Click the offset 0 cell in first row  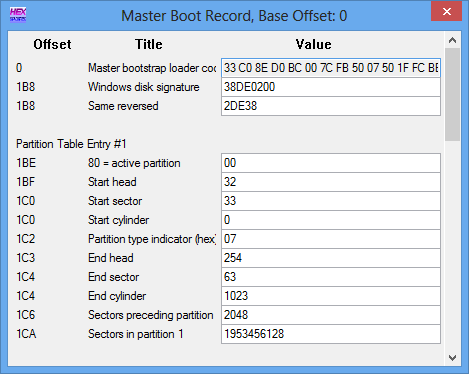coord(19,68)
